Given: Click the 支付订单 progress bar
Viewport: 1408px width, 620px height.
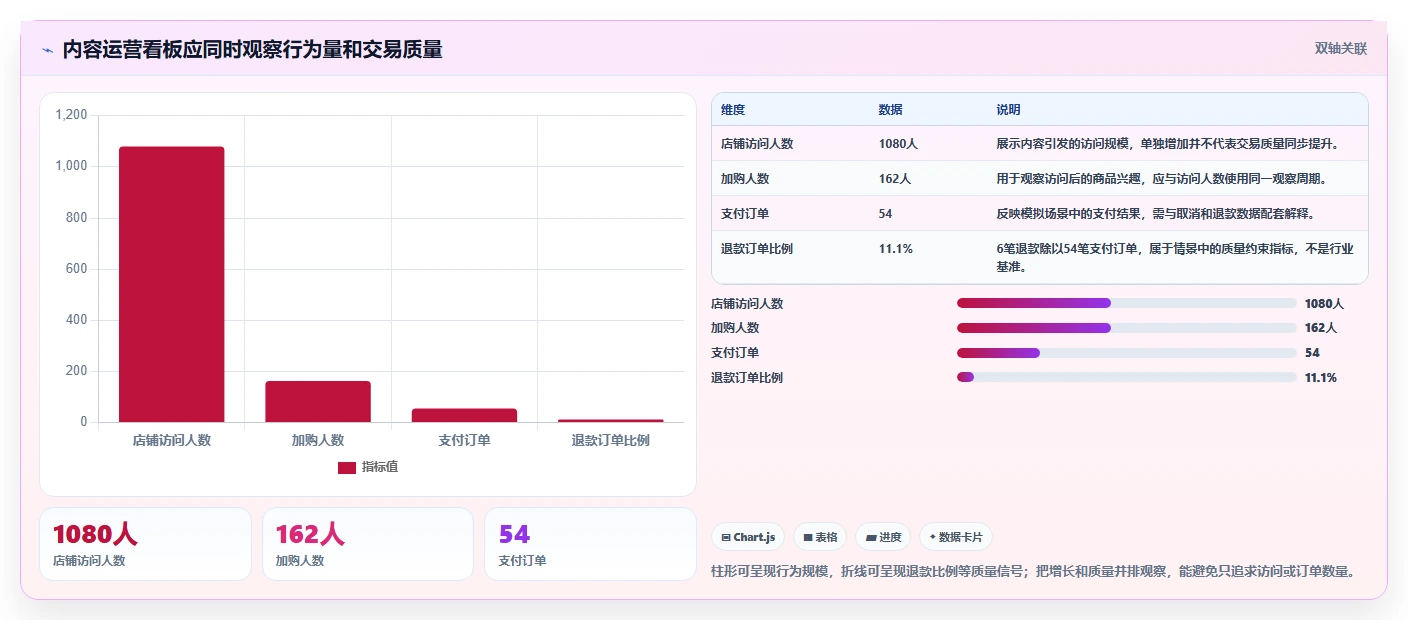Looking at the screenshot, I should [1126, 353].
